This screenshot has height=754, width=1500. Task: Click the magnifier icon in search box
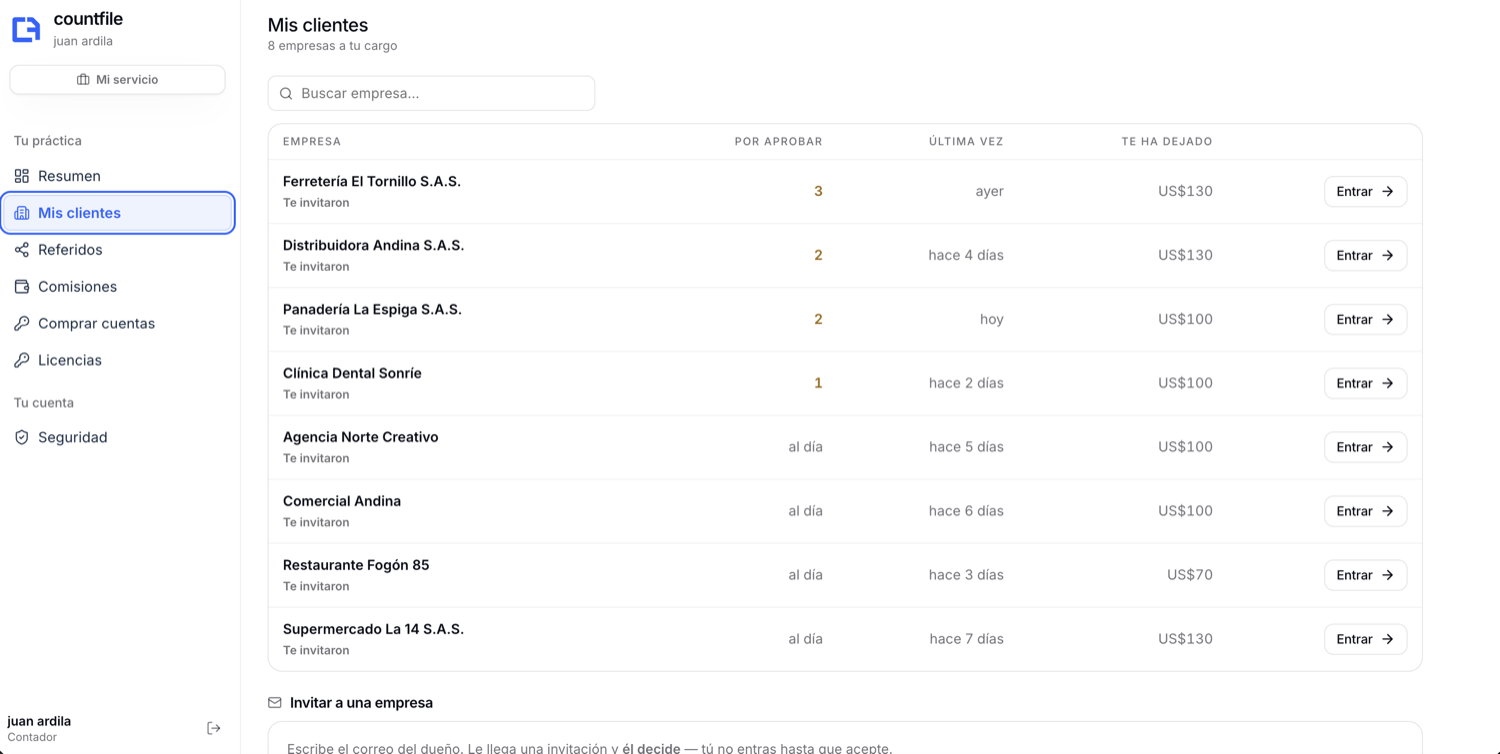pyautogui.click(x=286, y=94)
